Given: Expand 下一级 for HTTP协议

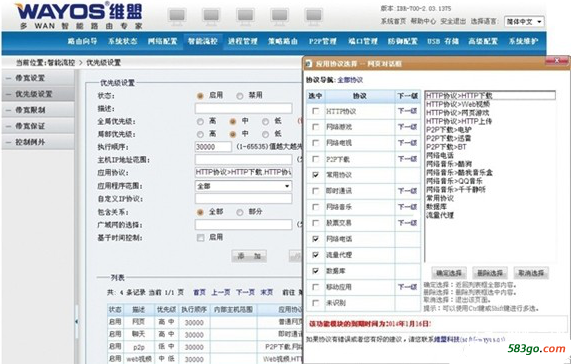Looking at the screenshot, I should click(x=407, y=111).
